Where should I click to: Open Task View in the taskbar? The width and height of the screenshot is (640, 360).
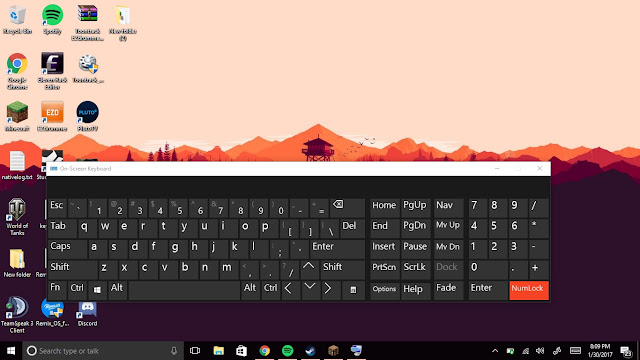click(195, 351)
